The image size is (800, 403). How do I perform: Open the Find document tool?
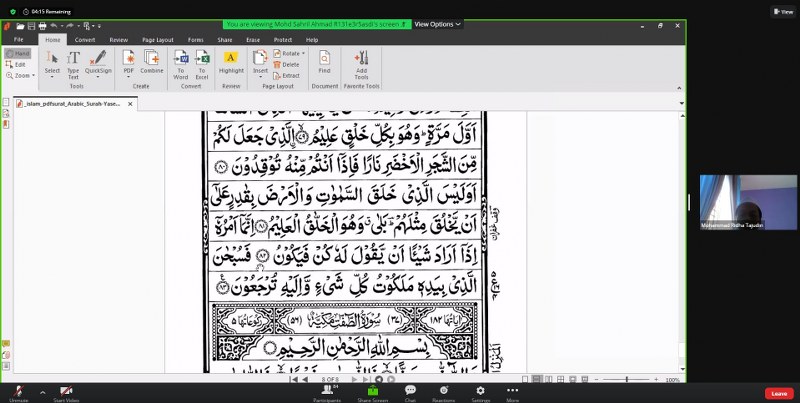pyautogui.click(x=324, y=62)
